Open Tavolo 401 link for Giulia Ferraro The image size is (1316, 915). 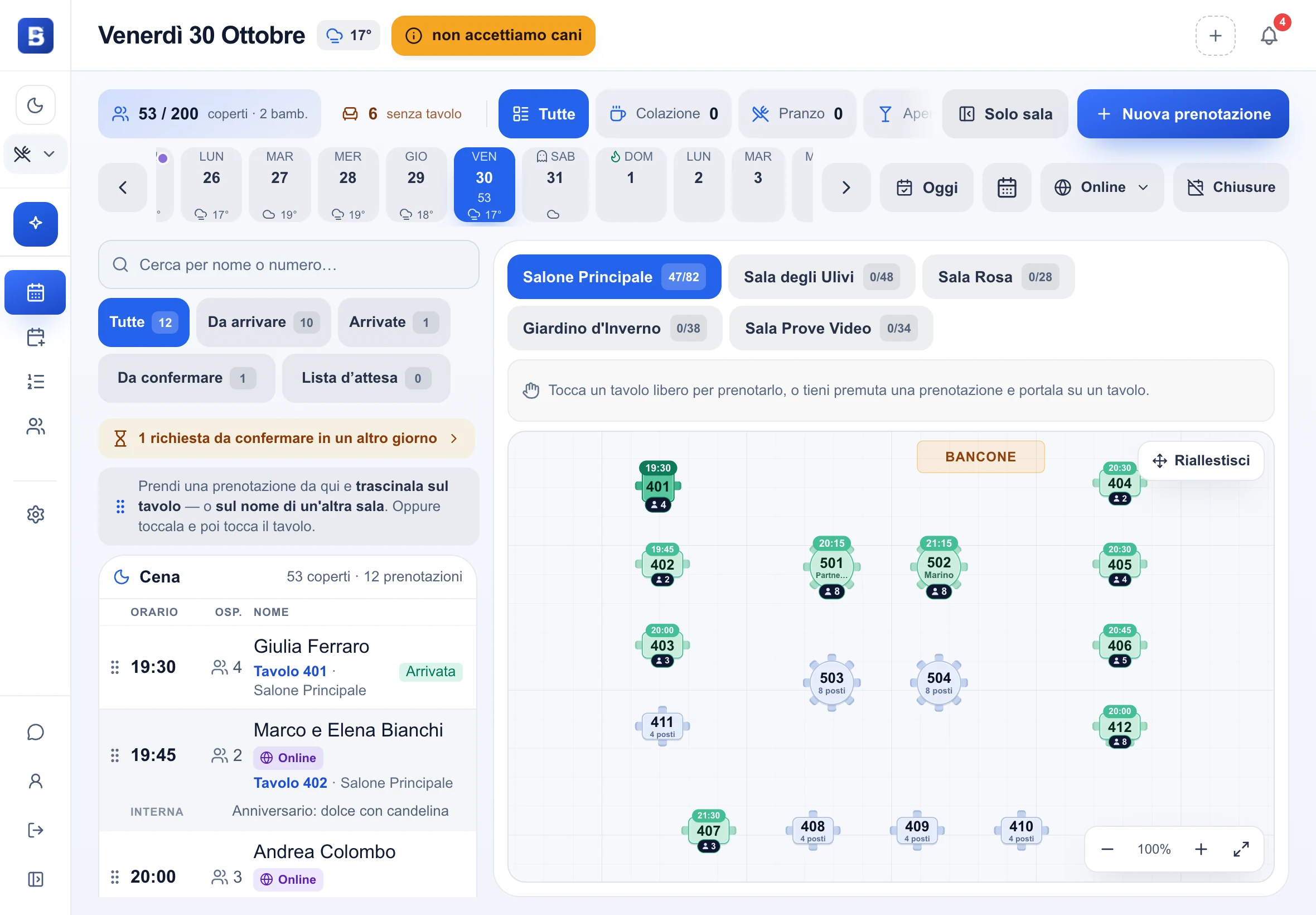[x=290, y=671]
